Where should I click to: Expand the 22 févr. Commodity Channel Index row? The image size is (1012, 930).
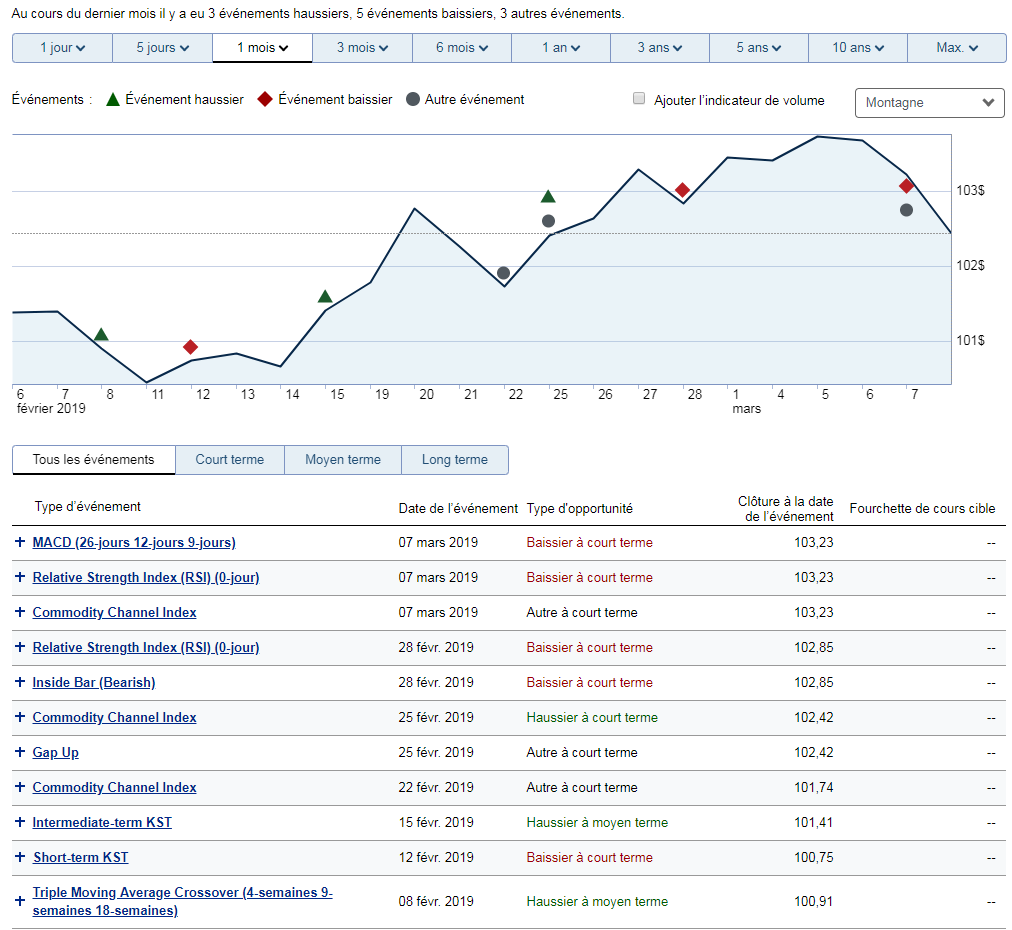pyautogui.click(x=20, y=787)
